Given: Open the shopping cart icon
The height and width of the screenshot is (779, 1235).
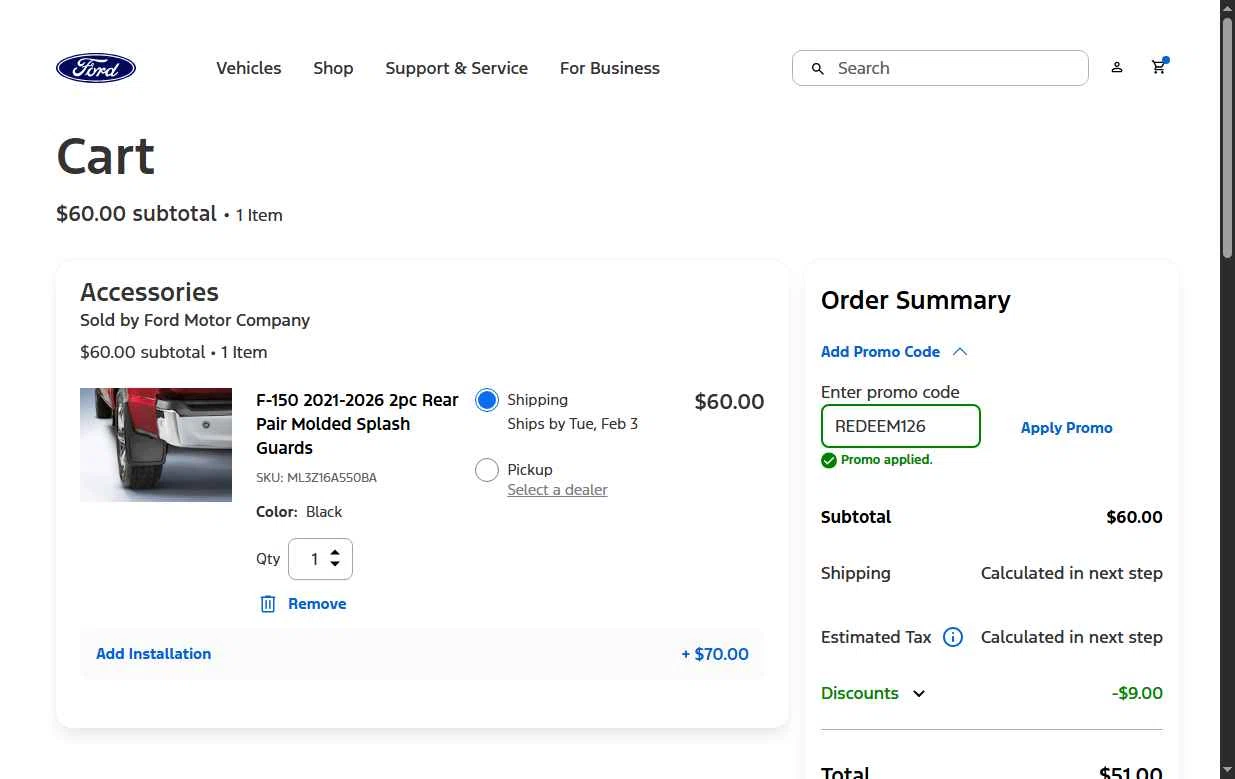Looking at the screenshot, I should 1159,67.
